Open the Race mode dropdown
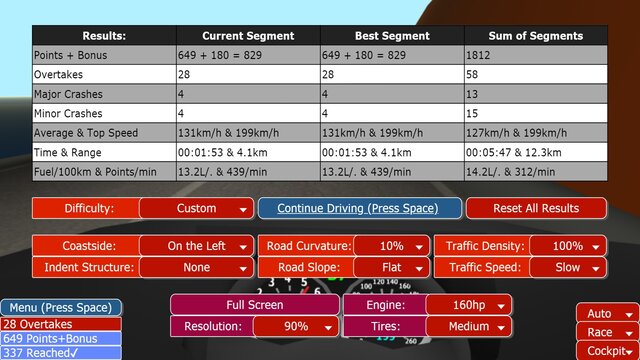Viewport: 640px width, 360px height. [608, 332]
